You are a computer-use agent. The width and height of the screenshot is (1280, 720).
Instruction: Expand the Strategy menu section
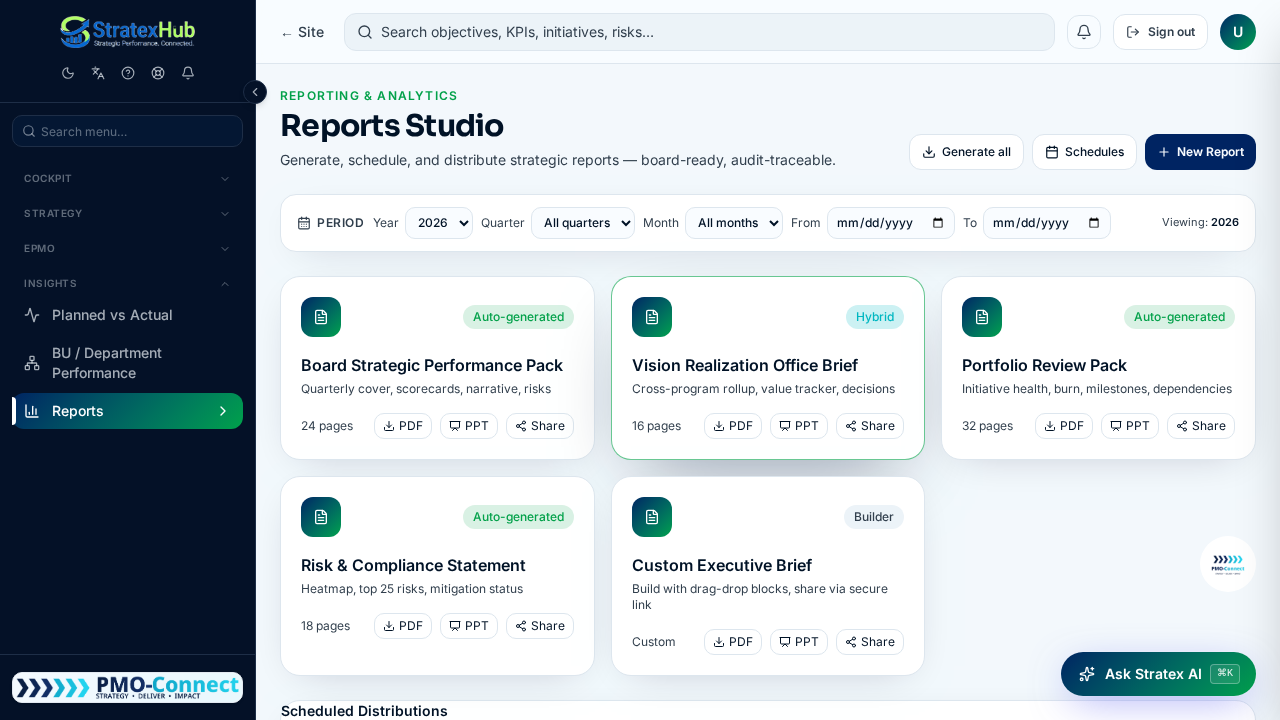[127, 213]
